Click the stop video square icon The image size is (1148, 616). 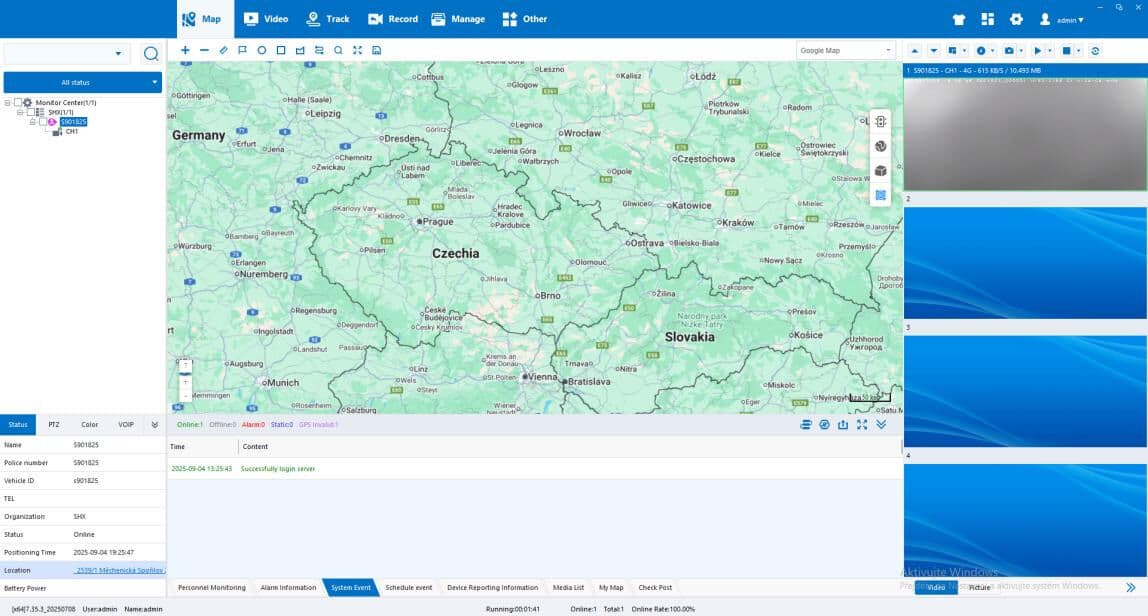pos(1067,51)
